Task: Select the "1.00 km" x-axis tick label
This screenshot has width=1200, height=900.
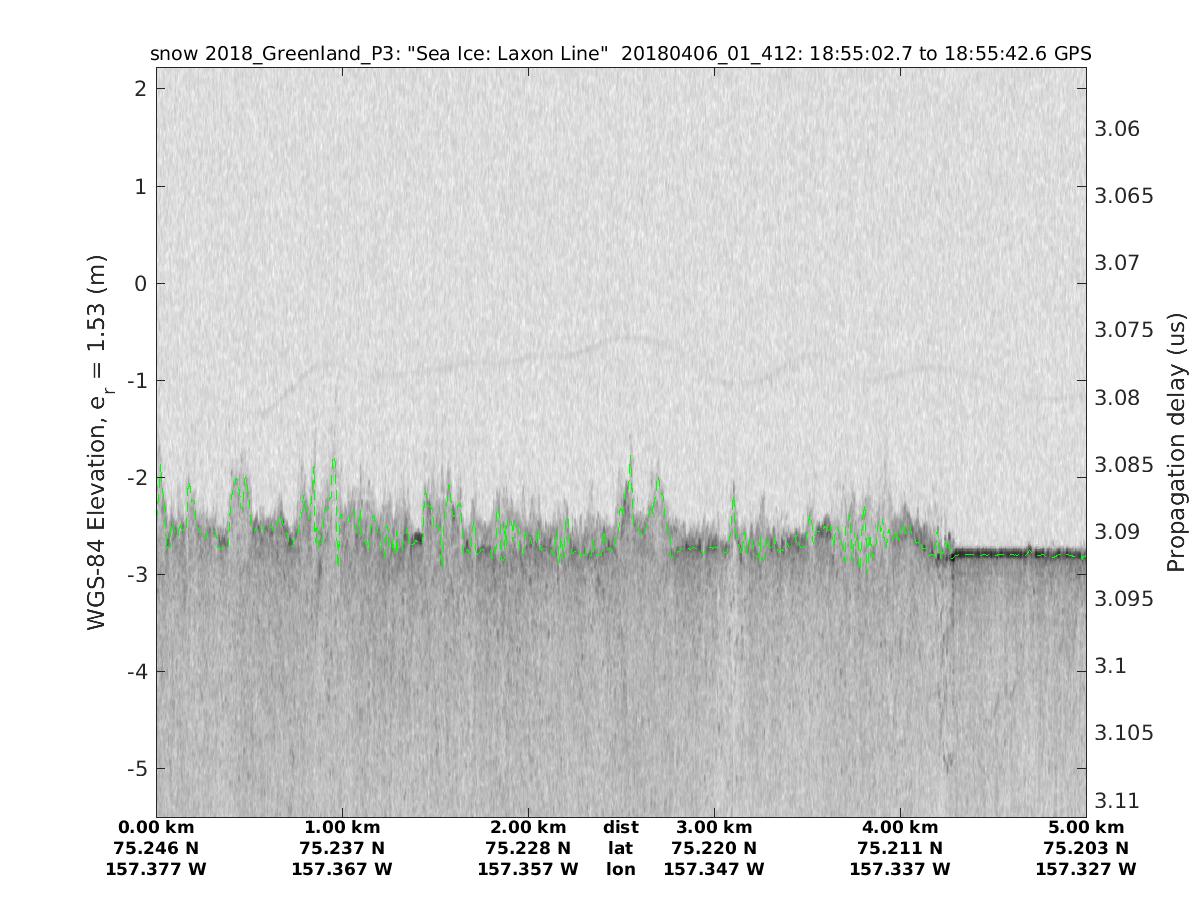Action: click(x=342, y=827)
